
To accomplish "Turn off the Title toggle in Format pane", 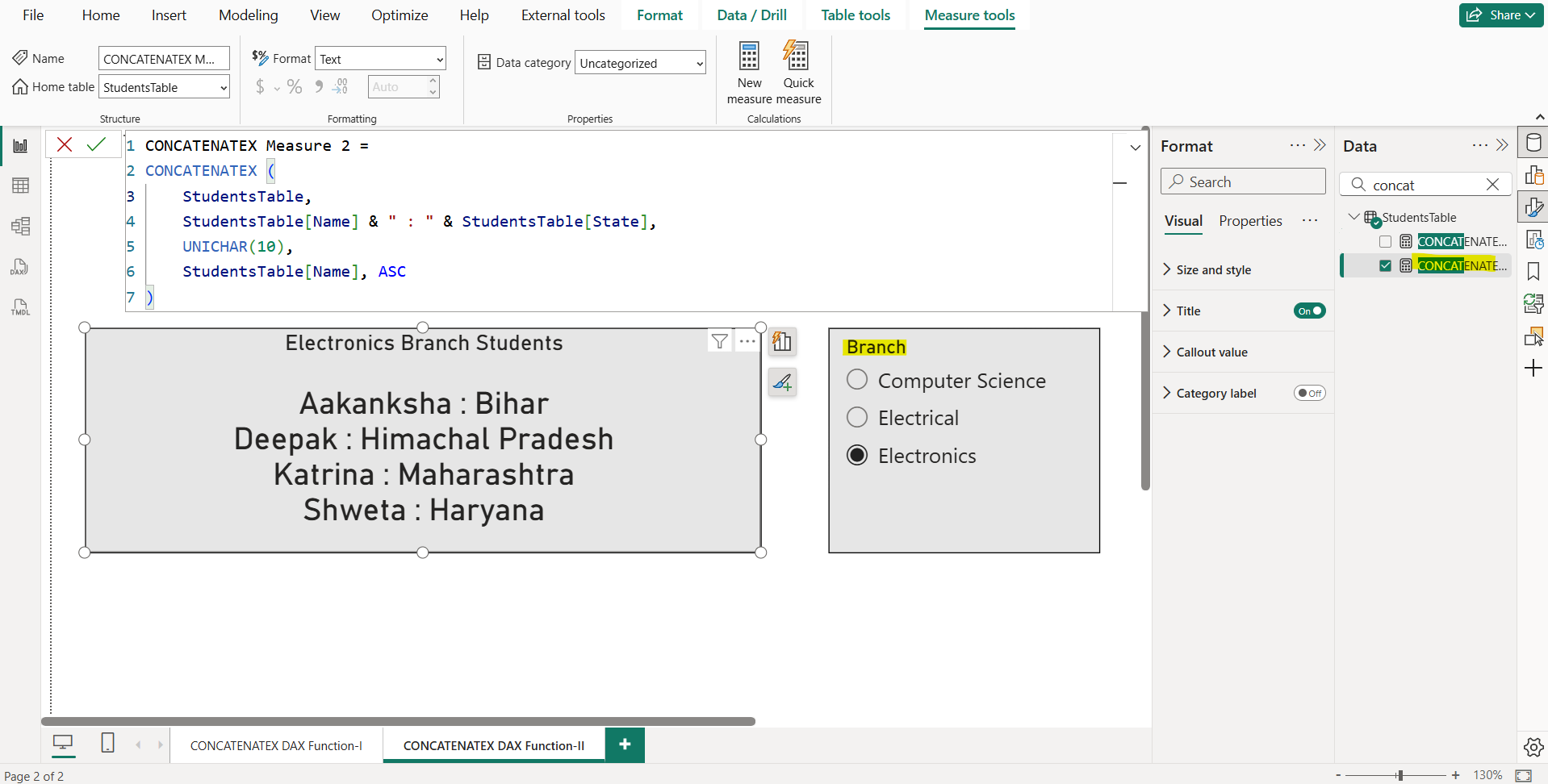I will (x=1308, y=311).
